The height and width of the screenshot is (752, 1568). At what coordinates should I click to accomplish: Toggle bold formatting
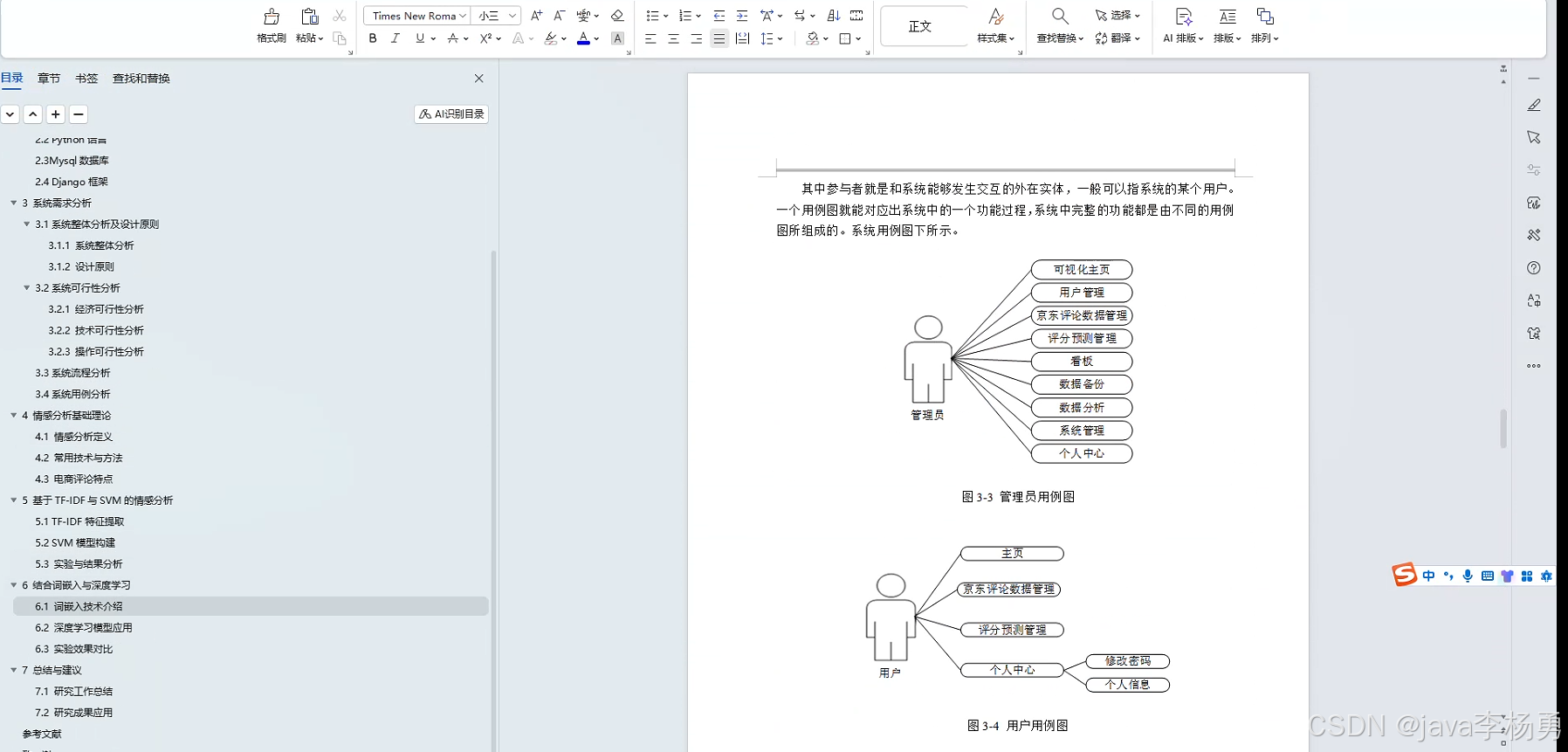(x=373, y=38)
